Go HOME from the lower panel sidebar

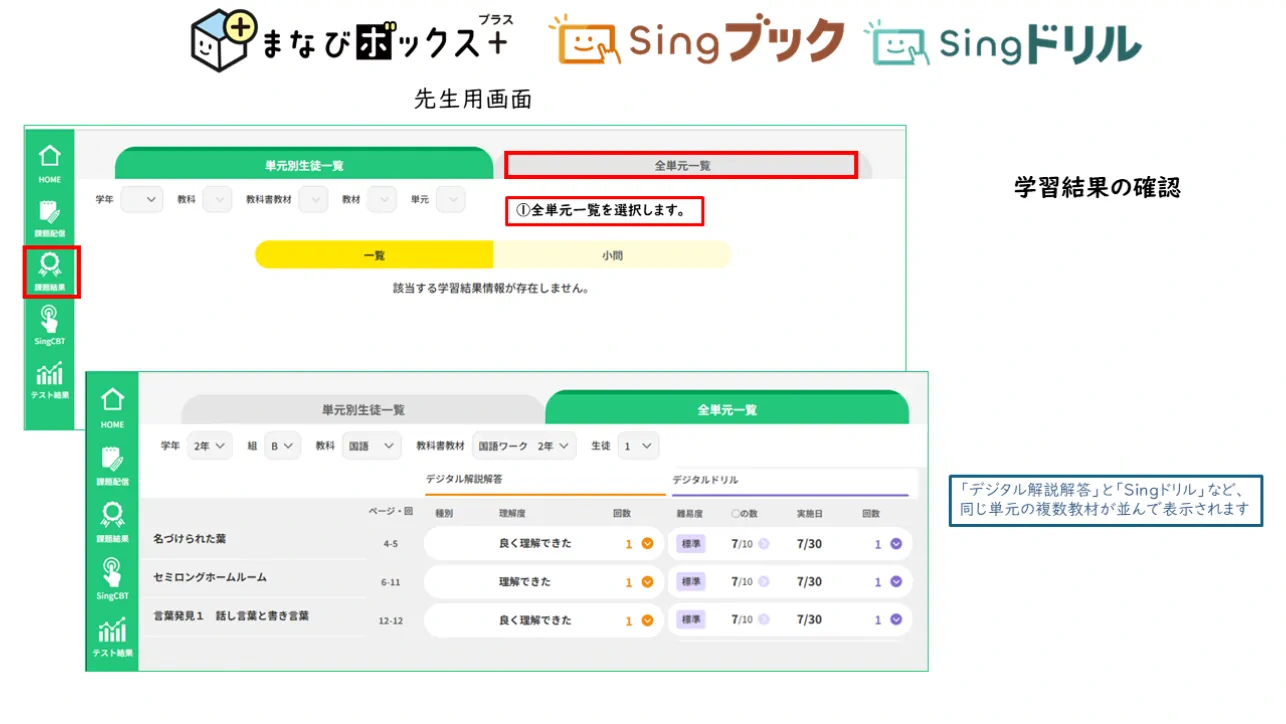112,407
